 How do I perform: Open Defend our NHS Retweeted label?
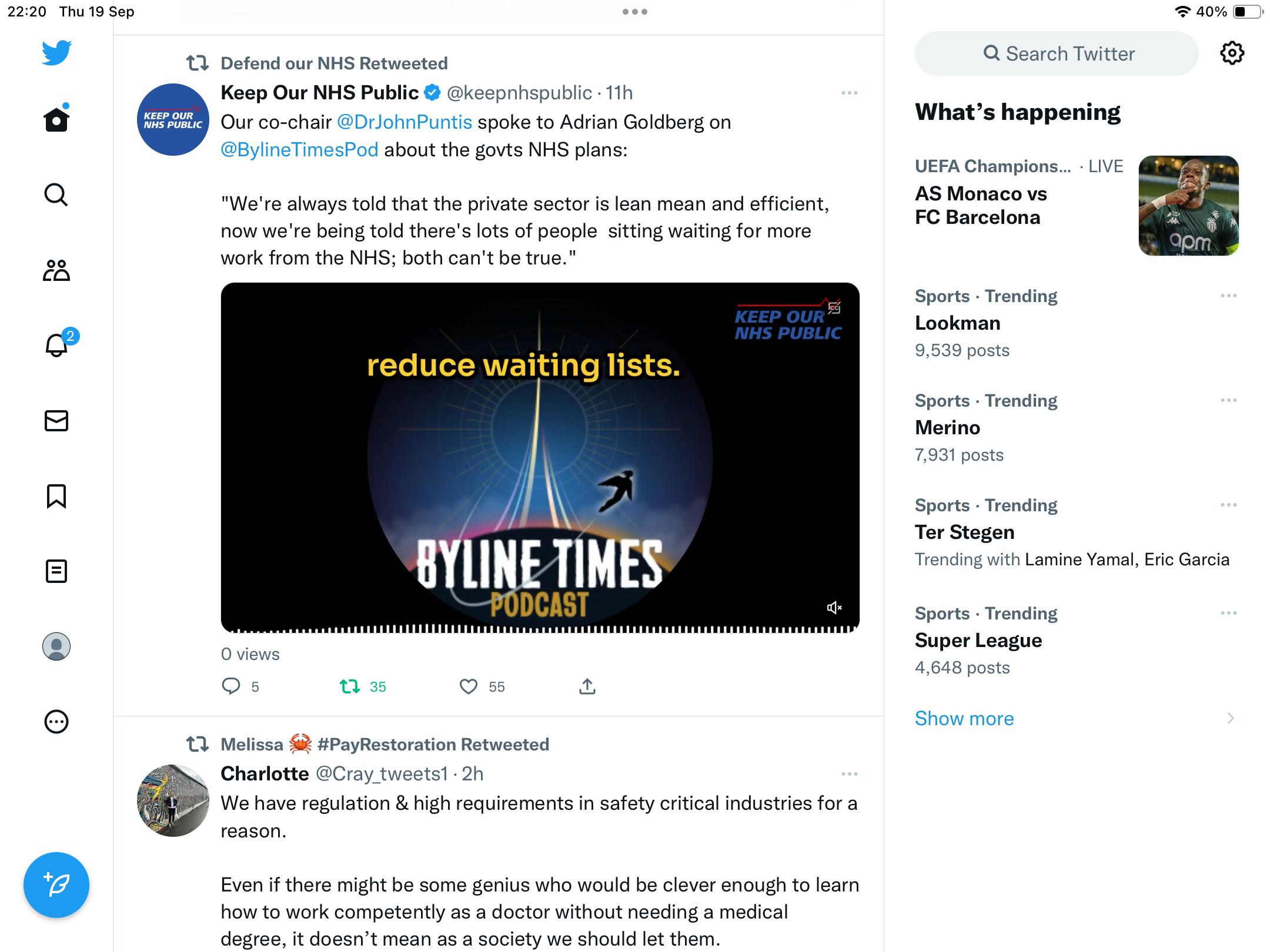click(334, 63)
